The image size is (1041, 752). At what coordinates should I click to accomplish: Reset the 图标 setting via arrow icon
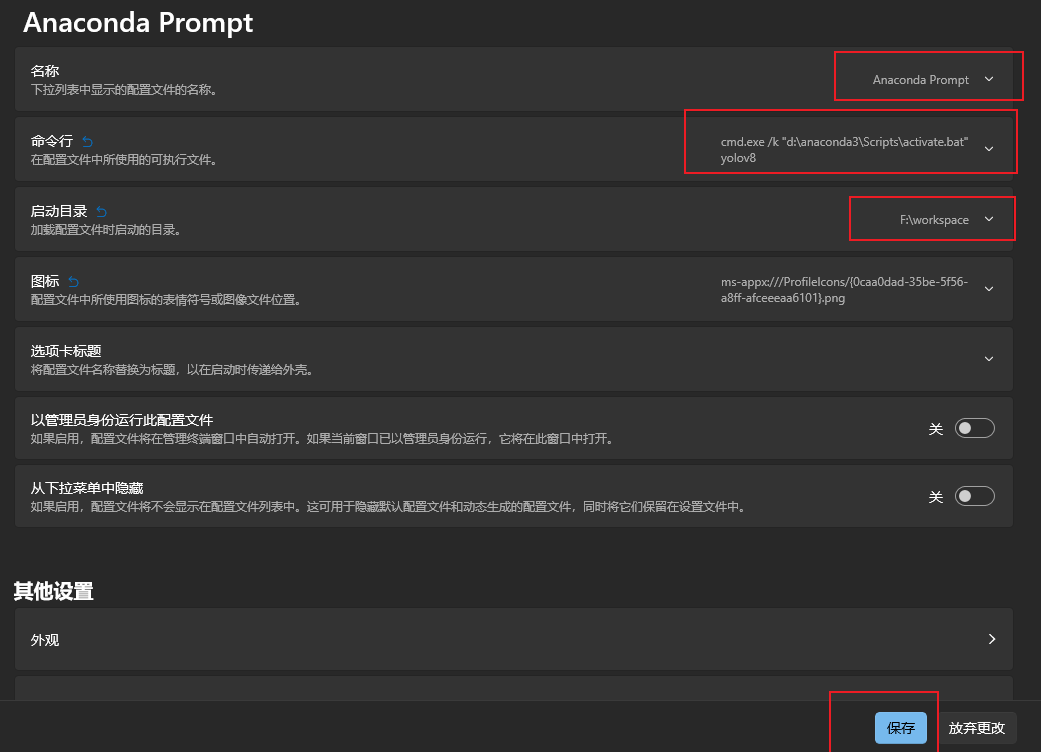point(73,282)
